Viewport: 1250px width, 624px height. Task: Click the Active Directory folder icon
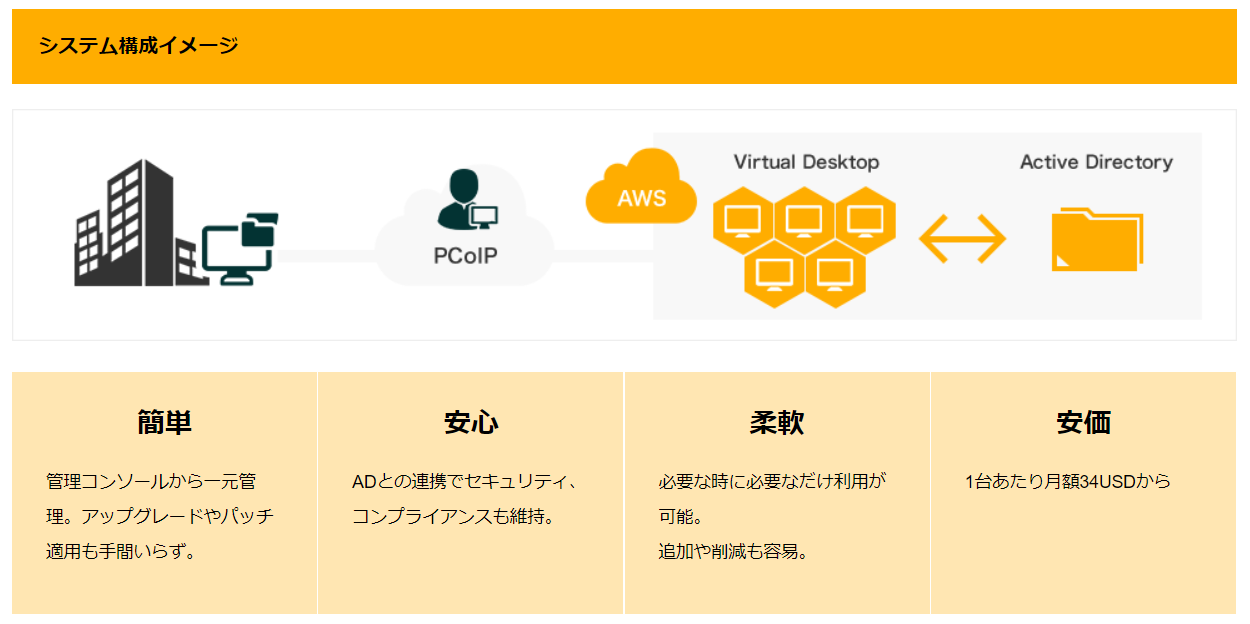[1097, 239]
